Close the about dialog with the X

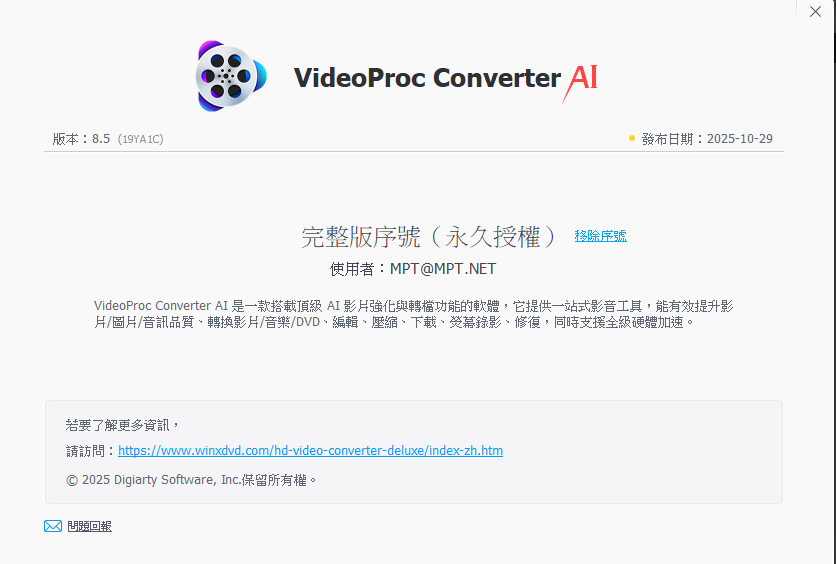click(815, 12)
